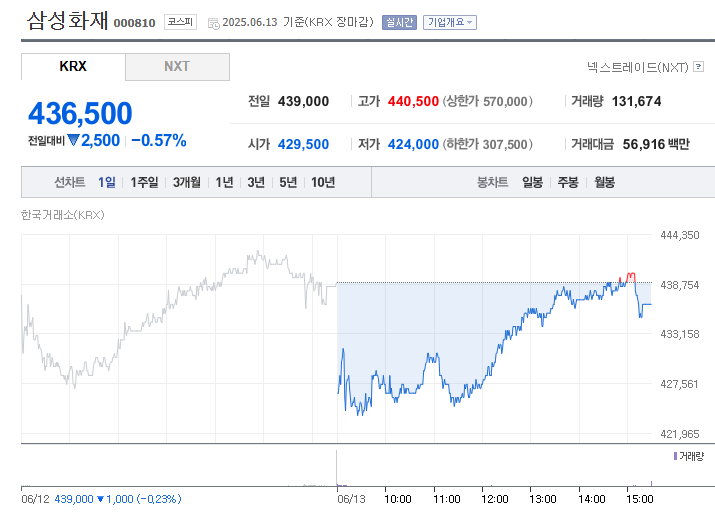Click the current price 436,500
The width and height of the screenshot is (715, 521).
point(80,113)
